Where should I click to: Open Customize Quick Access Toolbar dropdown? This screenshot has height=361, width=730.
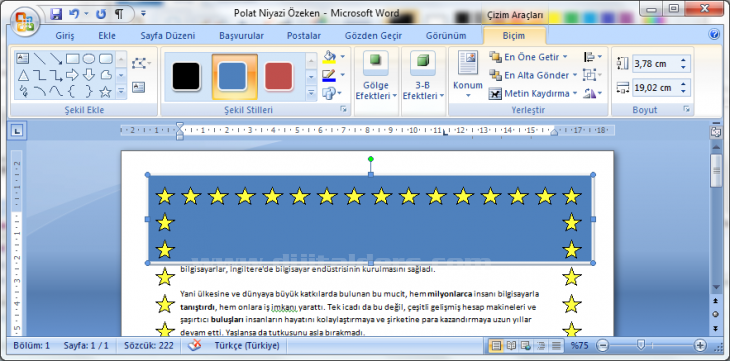(x=143, y=14)
